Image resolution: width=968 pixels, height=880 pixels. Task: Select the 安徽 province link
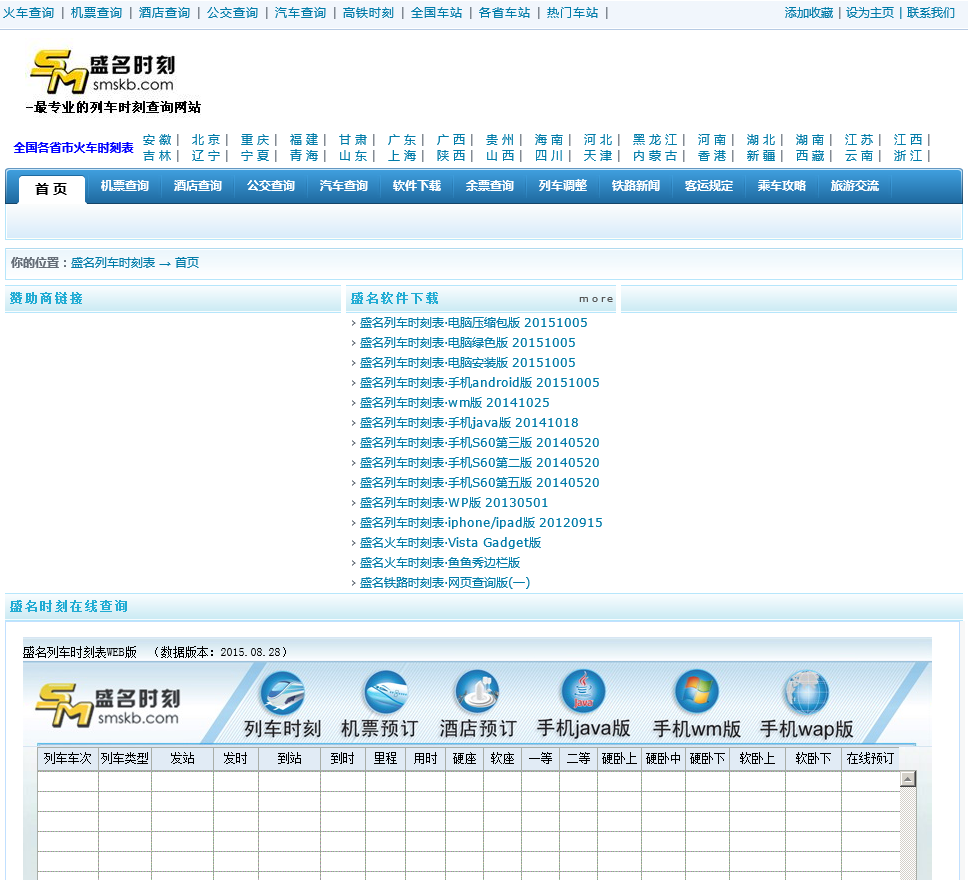[x=157, y=140]
